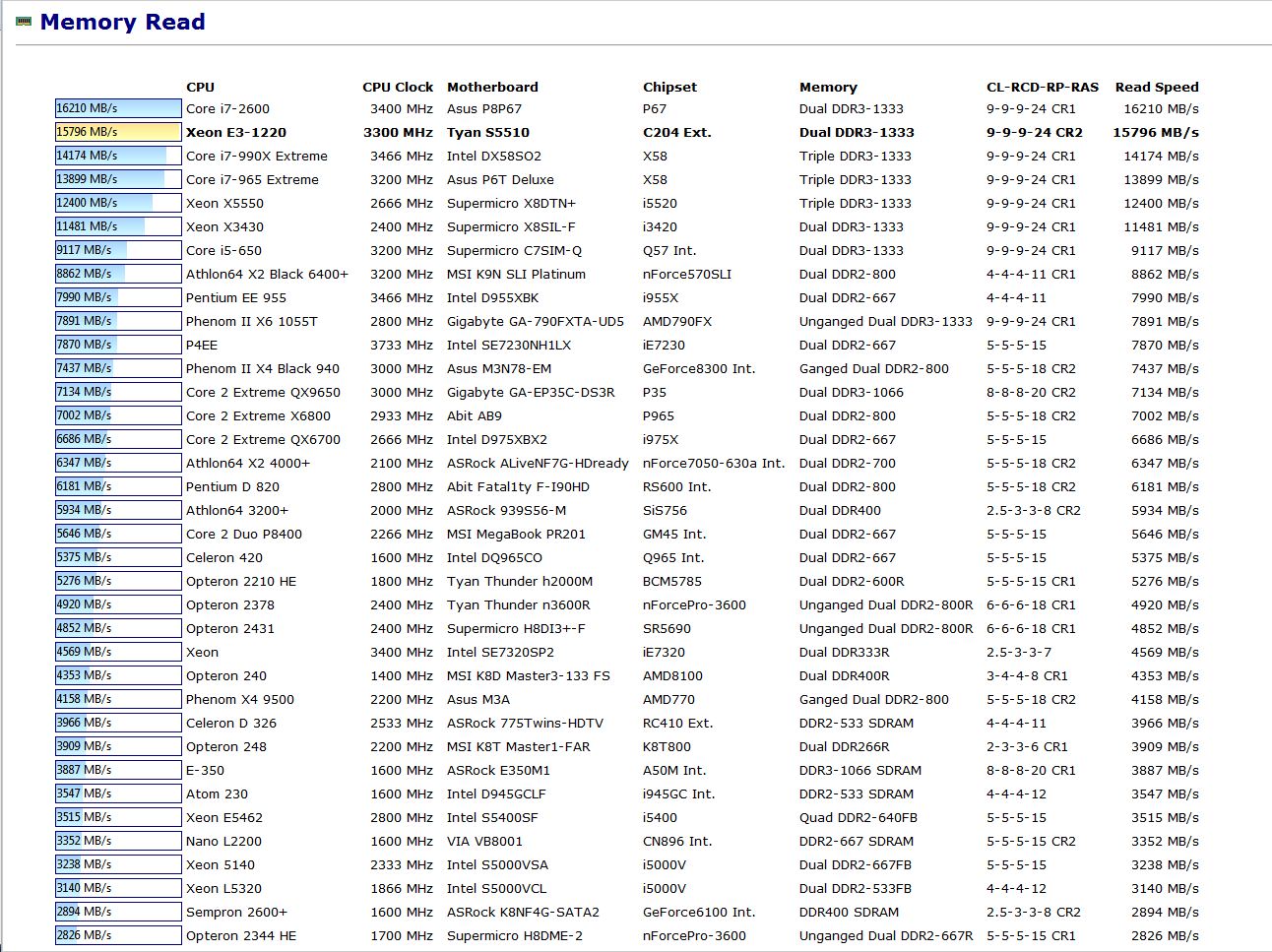Click the Opteron 2378 entry

point(230,605)
